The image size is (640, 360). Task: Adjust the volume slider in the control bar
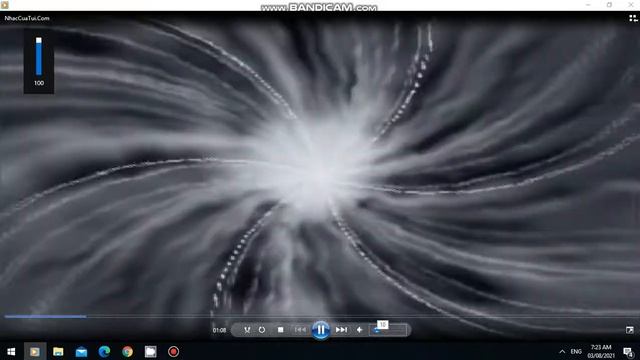pyautogui.click(x=388, y=330)
